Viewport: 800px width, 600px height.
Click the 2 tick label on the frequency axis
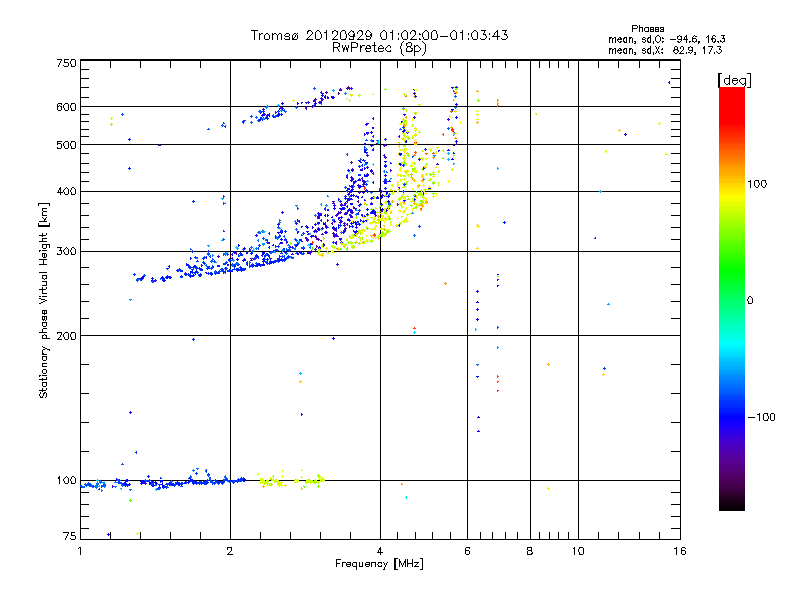[230, 551]
